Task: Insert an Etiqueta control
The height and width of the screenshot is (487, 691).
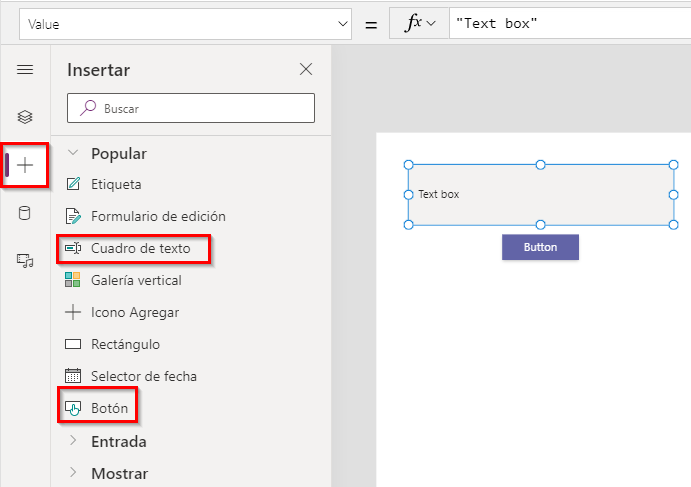Action: point(116,184)
